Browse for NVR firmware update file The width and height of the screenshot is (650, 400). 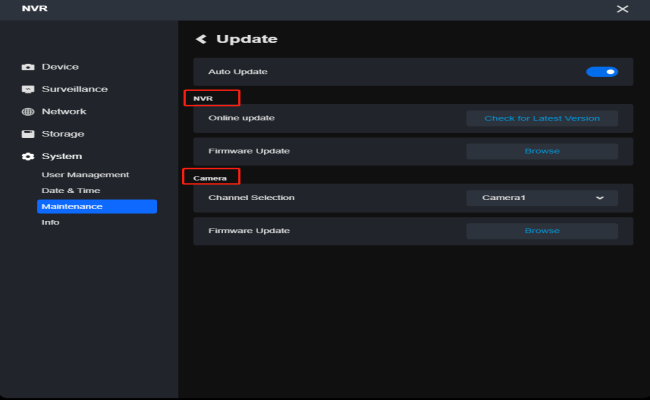pos(541,151)
